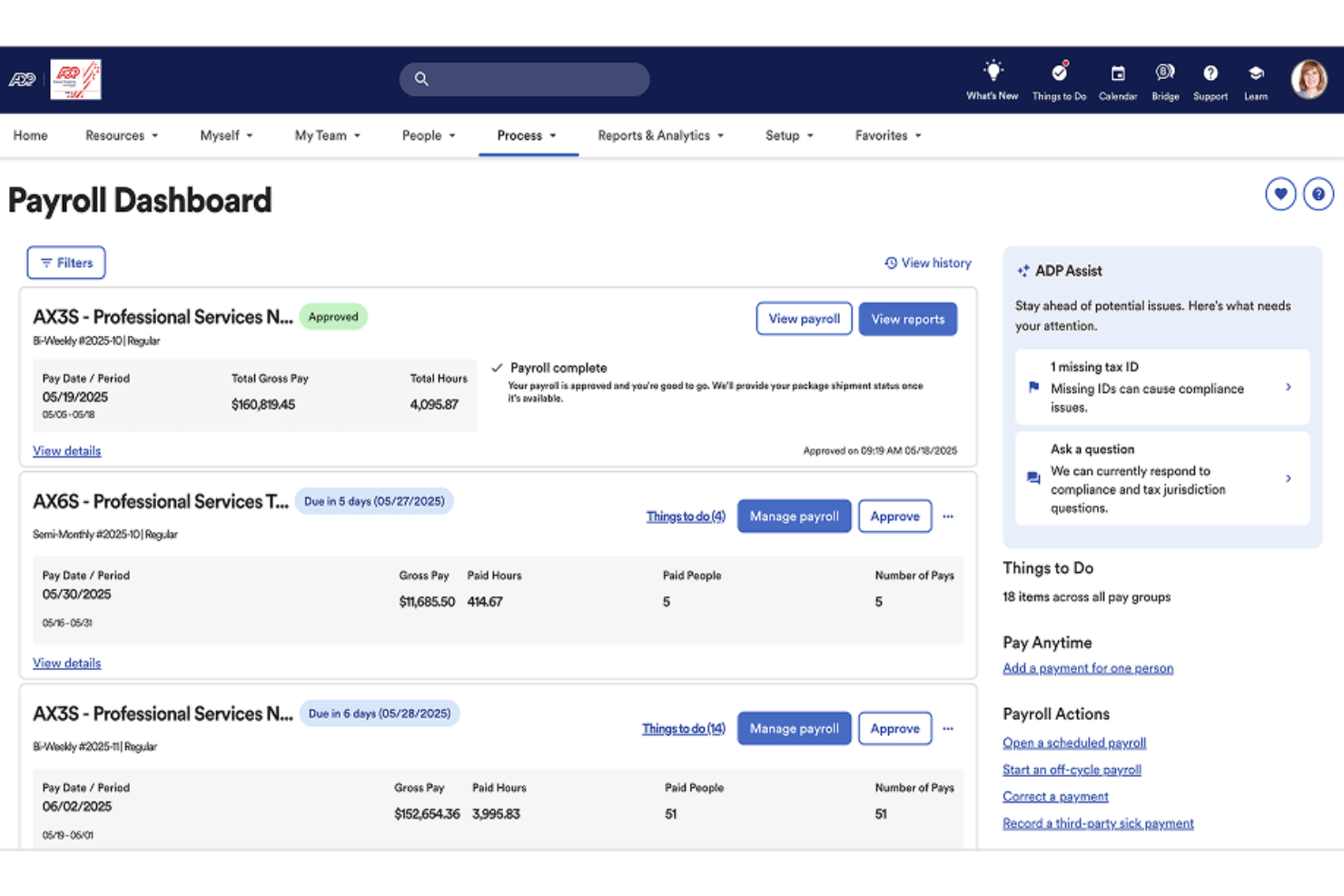
Task: Add page to favorites with heart icon
Action: click(x=1280, y=193)
